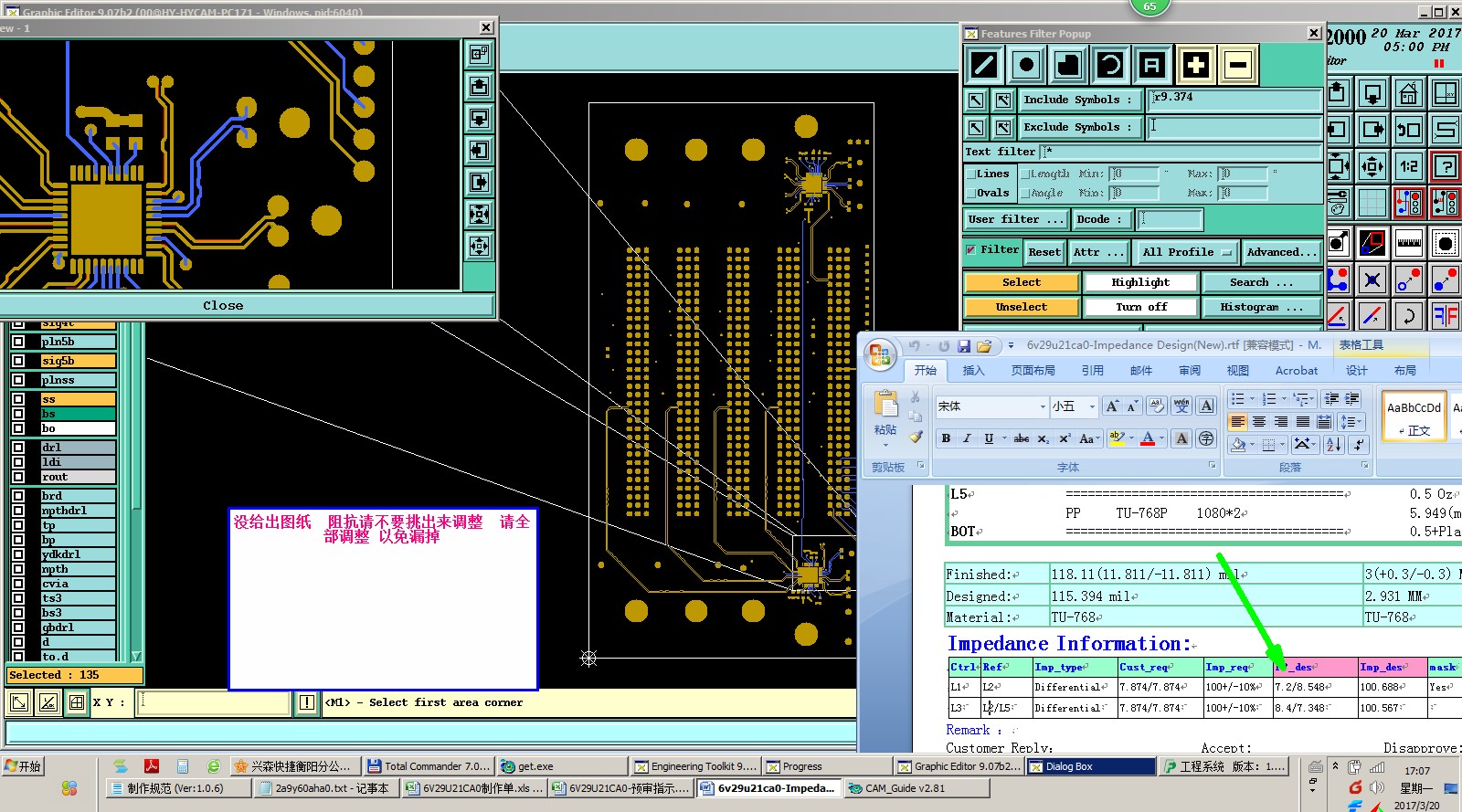Open the All Profile dropdown
The height and width of the screenshot is (812, 1462).
click(1186, 252)
